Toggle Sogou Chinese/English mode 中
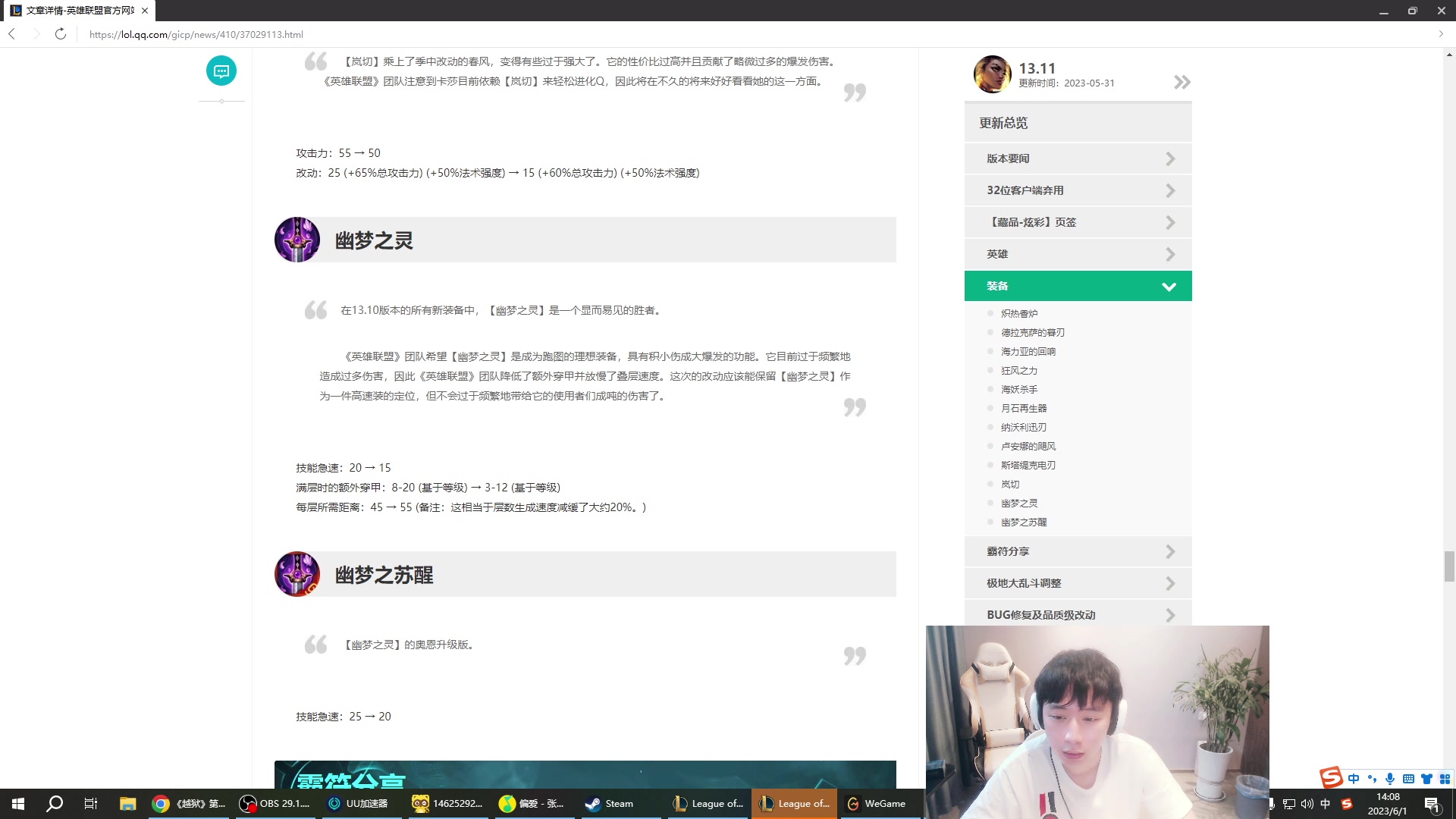The width and height of the screenshot is (1456, 819). click(x=1354, y=779)
